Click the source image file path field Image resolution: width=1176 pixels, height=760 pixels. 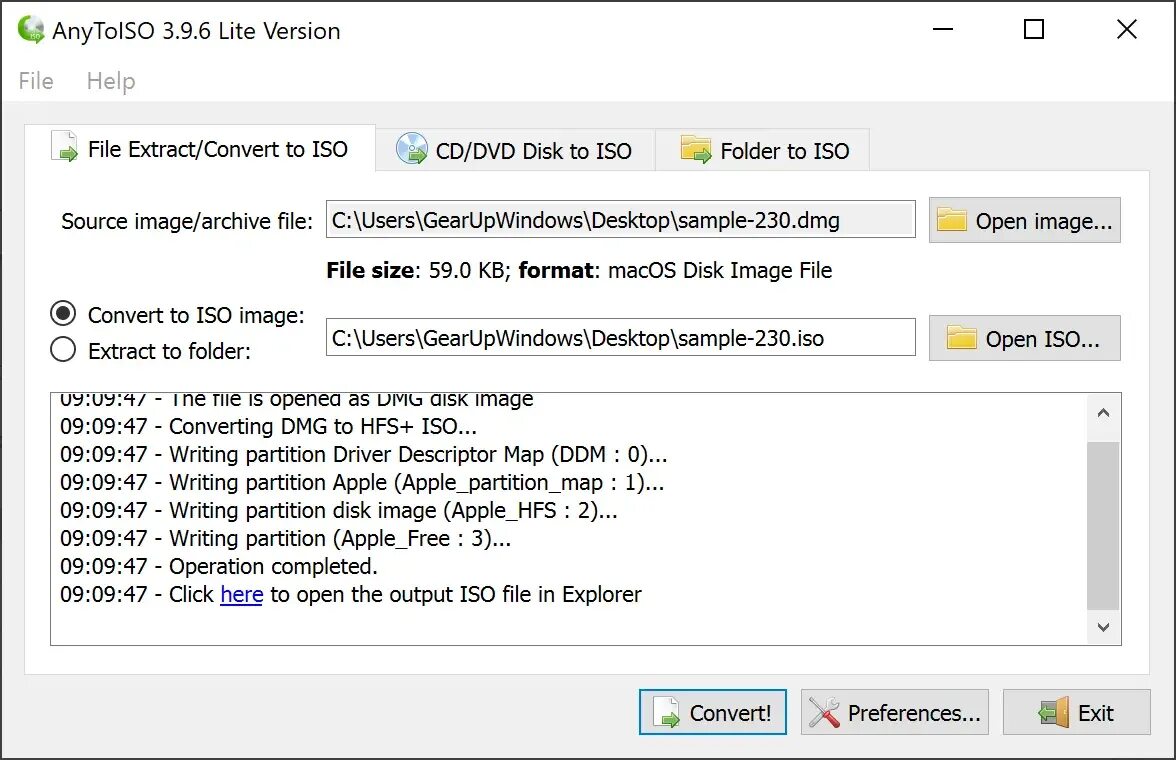tap(620, 220)
